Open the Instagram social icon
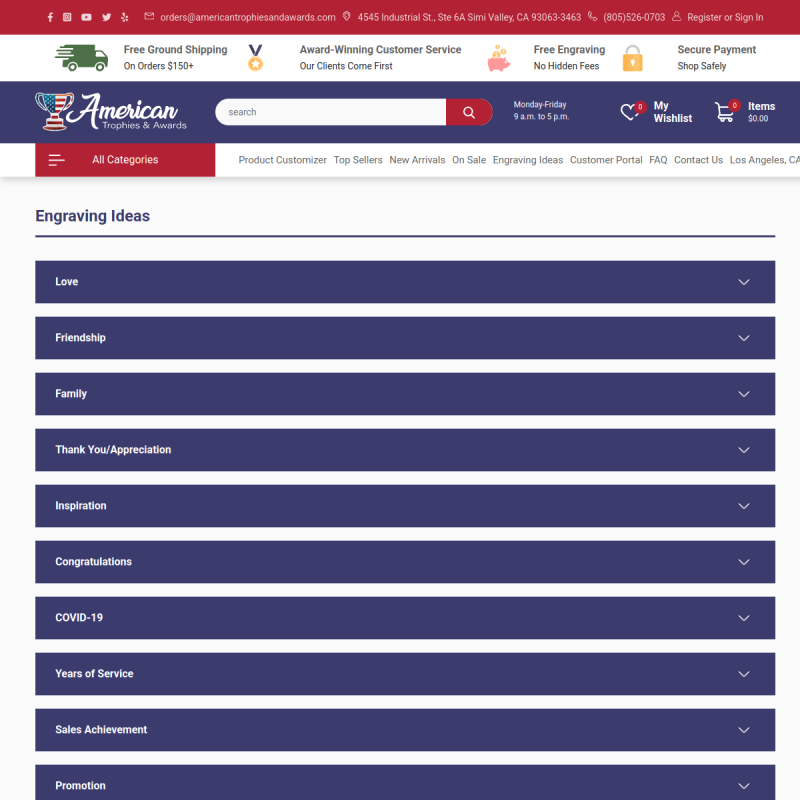 tap(67, 17)
